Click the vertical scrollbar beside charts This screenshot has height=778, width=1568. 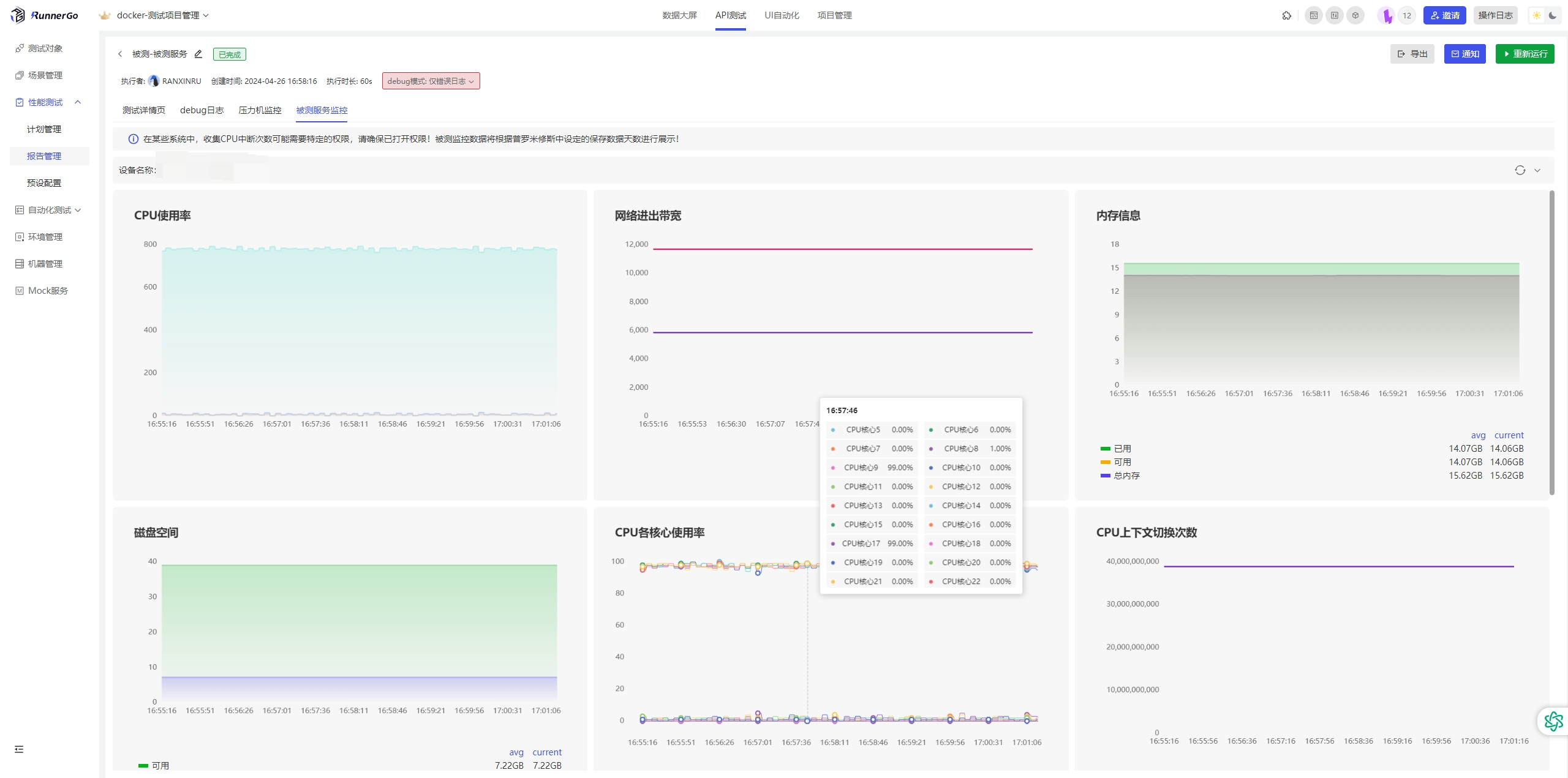pos(1551,343)
